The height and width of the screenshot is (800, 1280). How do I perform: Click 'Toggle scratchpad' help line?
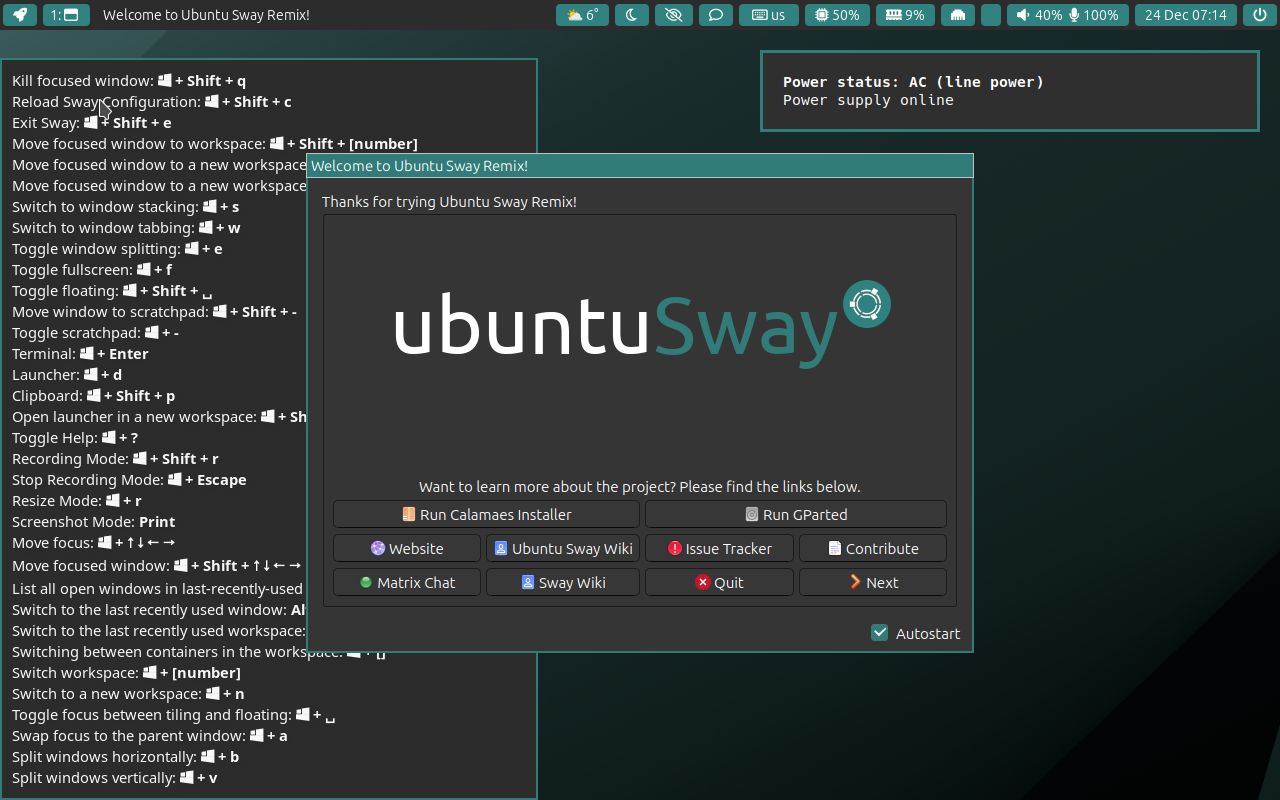coord(95,333)
